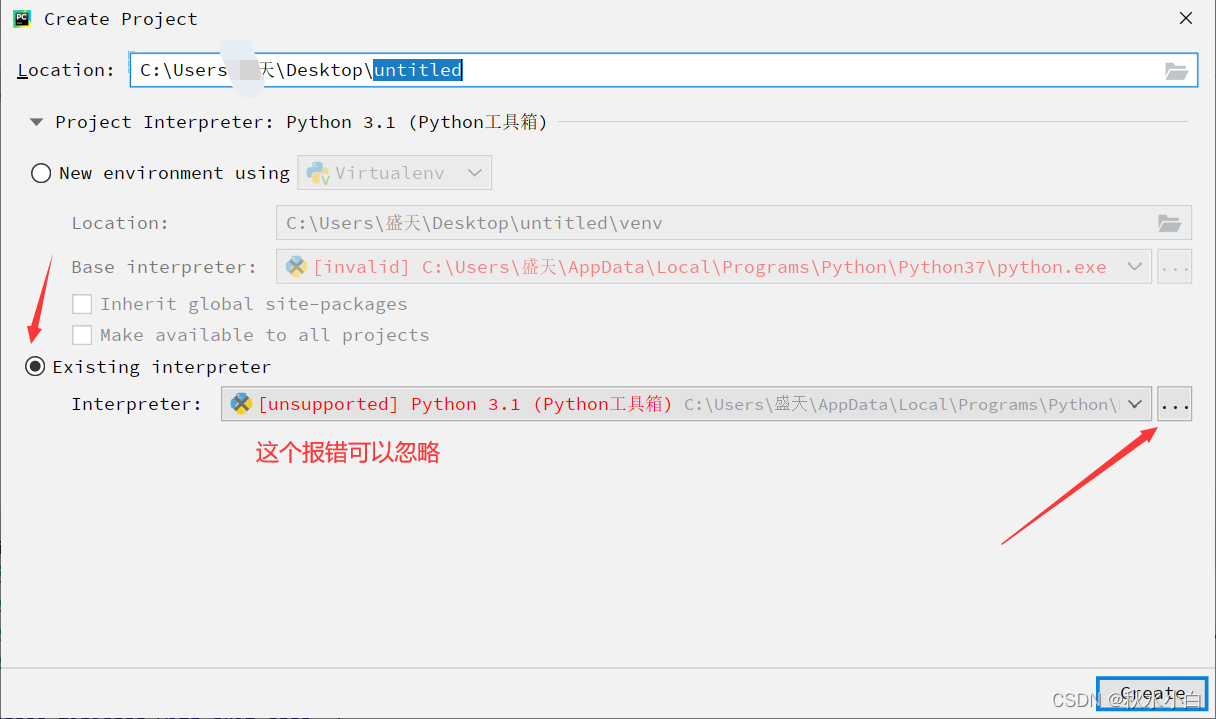Collapse the Project Interpreter section
The image size is (1216, 719).
(x=37, y=122)
